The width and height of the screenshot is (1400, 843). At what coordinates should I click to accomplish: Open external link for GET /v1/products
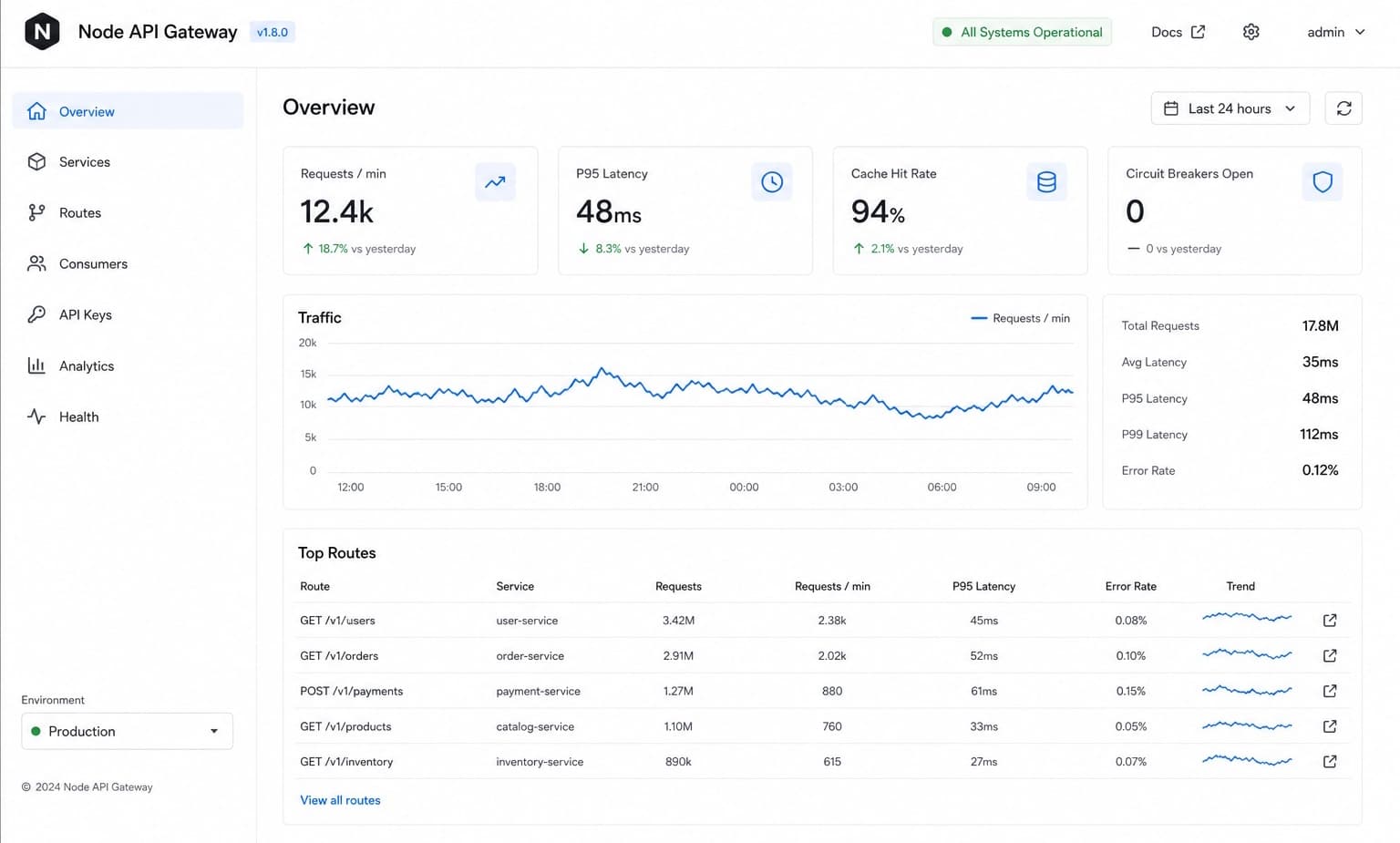coord(1330,726)
